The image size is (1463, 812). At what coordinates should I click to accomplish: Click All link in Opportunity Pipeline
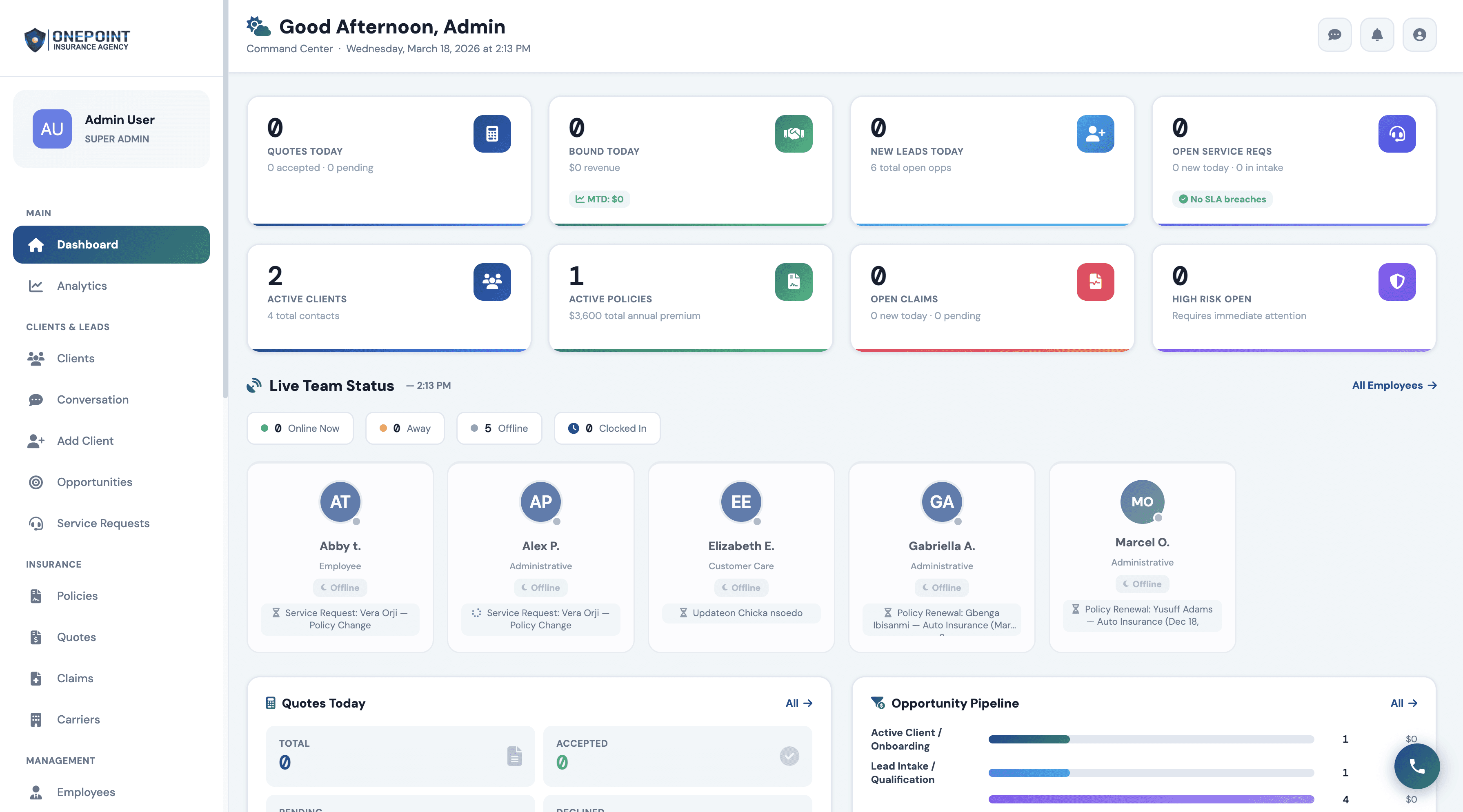pos(1403,703)
